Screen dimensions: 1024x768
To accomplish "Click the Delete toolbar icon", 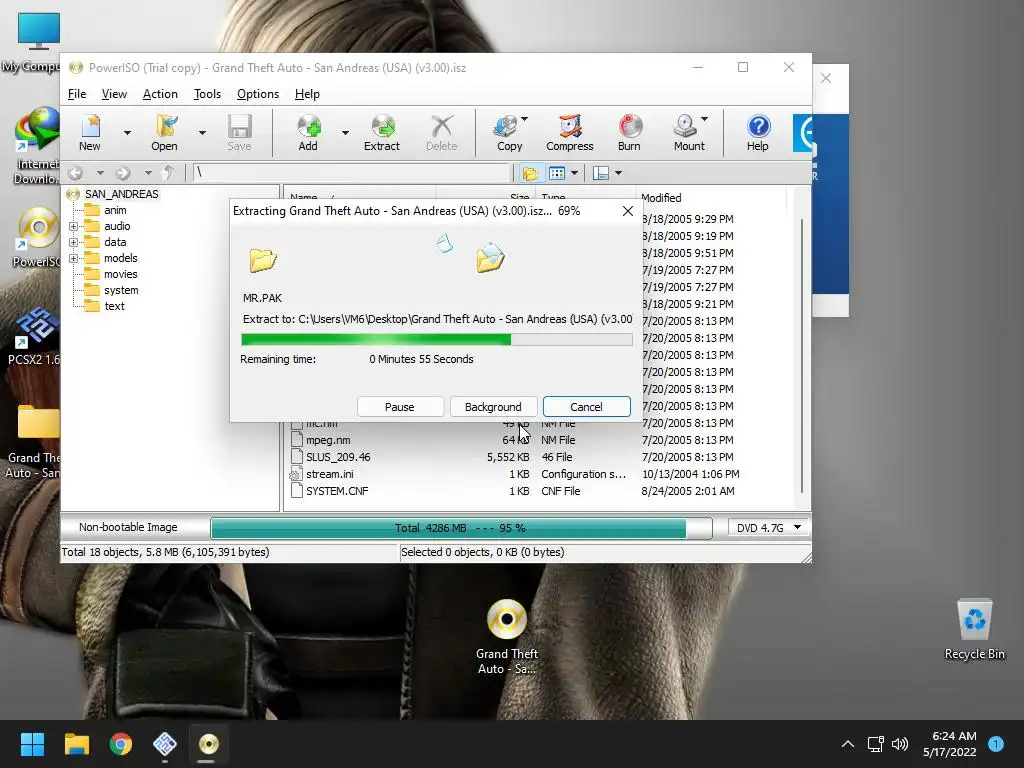I will pos(441,133).
